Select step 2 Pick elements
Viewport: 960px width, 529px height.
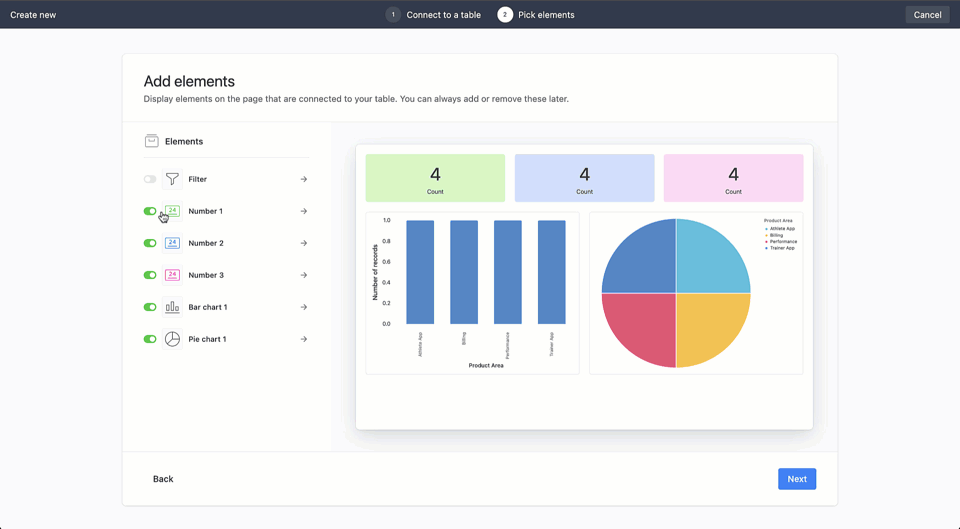536,15
